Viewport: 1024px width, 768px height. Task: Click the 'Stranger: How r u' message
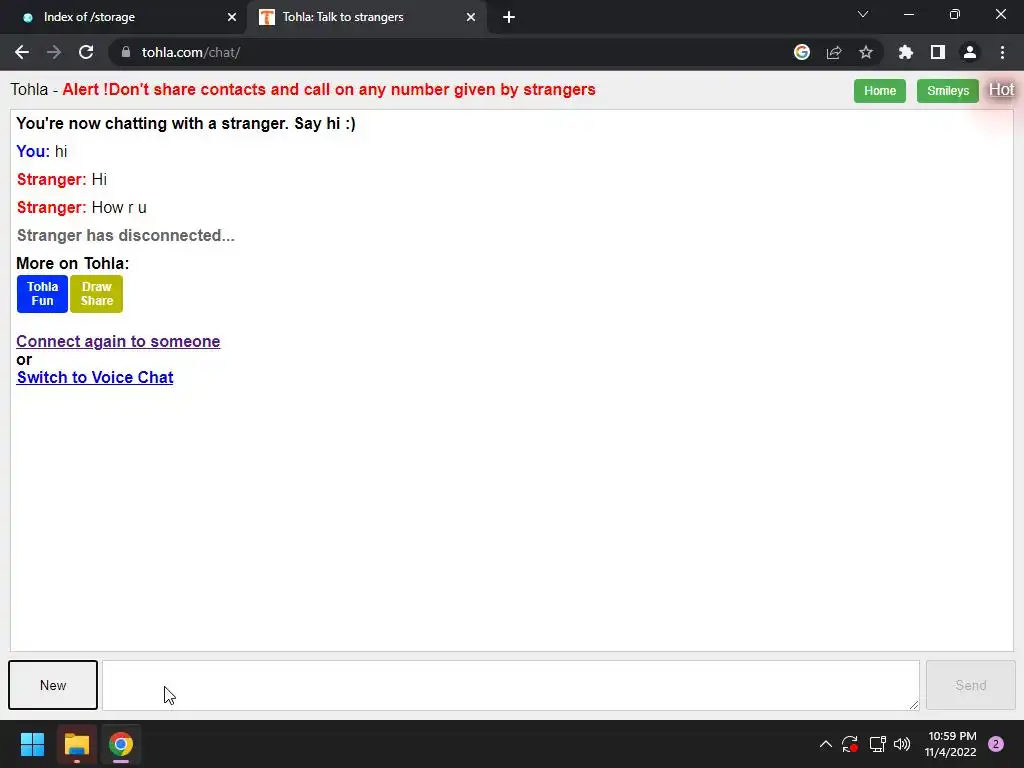[x=82, y=207]
